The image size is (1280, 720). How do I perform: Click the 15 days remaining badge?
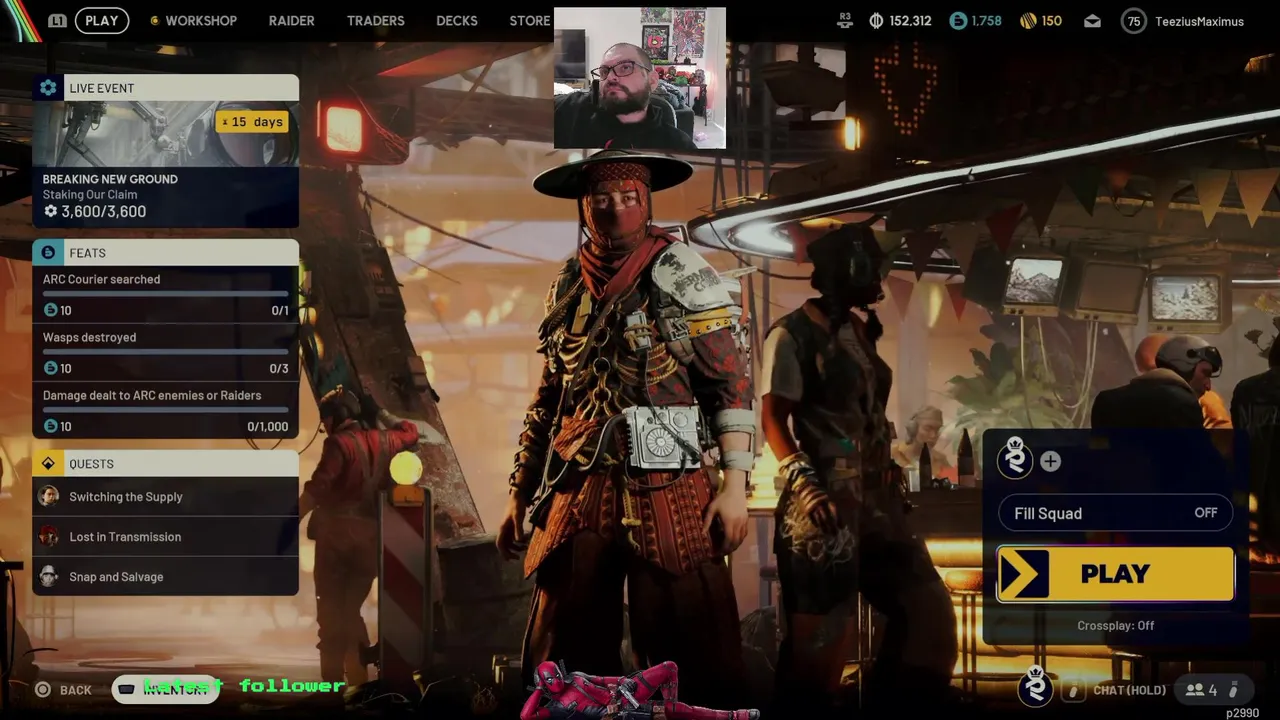(x=253, y=122)
